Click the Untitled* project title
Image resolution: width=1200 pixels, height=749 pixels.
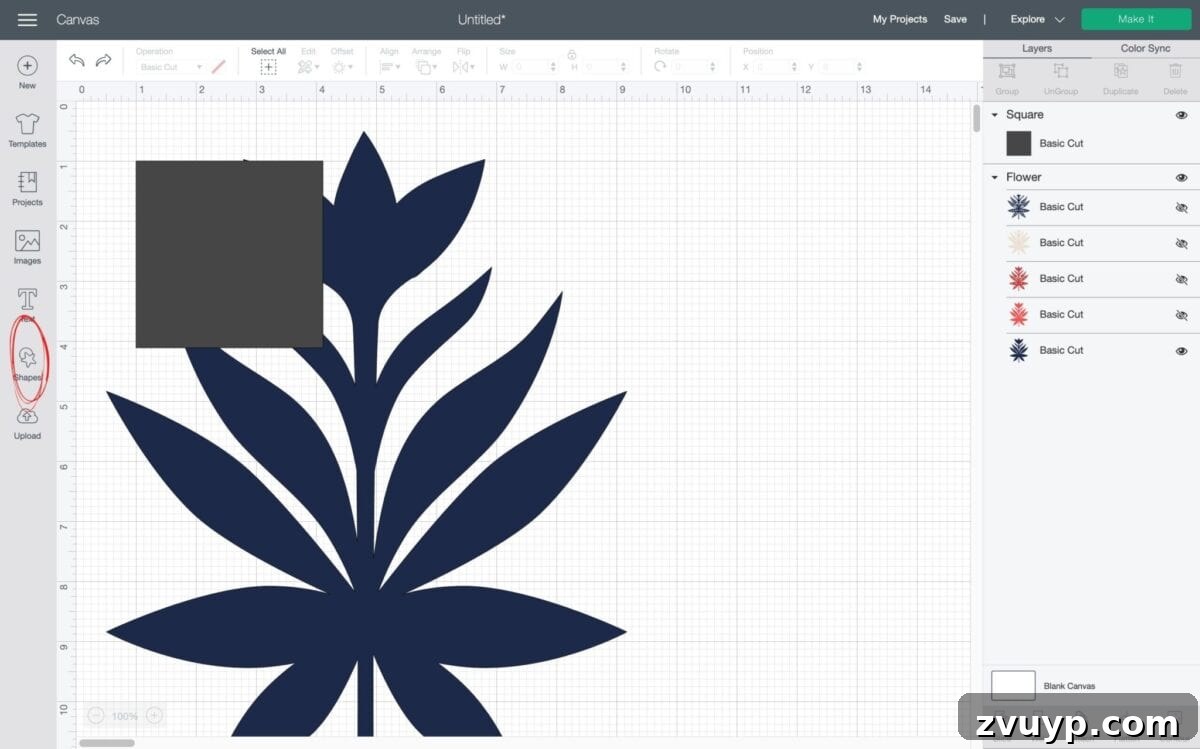tap(481, 19)
